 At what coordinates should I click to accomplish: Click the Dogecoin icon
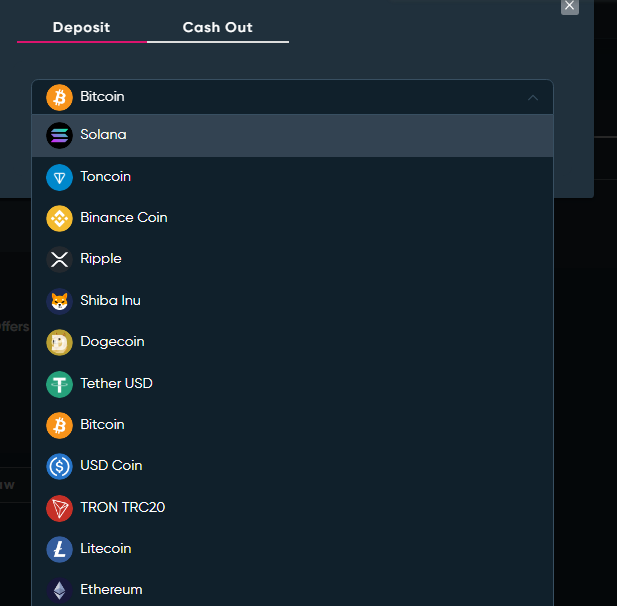(59, 342)
